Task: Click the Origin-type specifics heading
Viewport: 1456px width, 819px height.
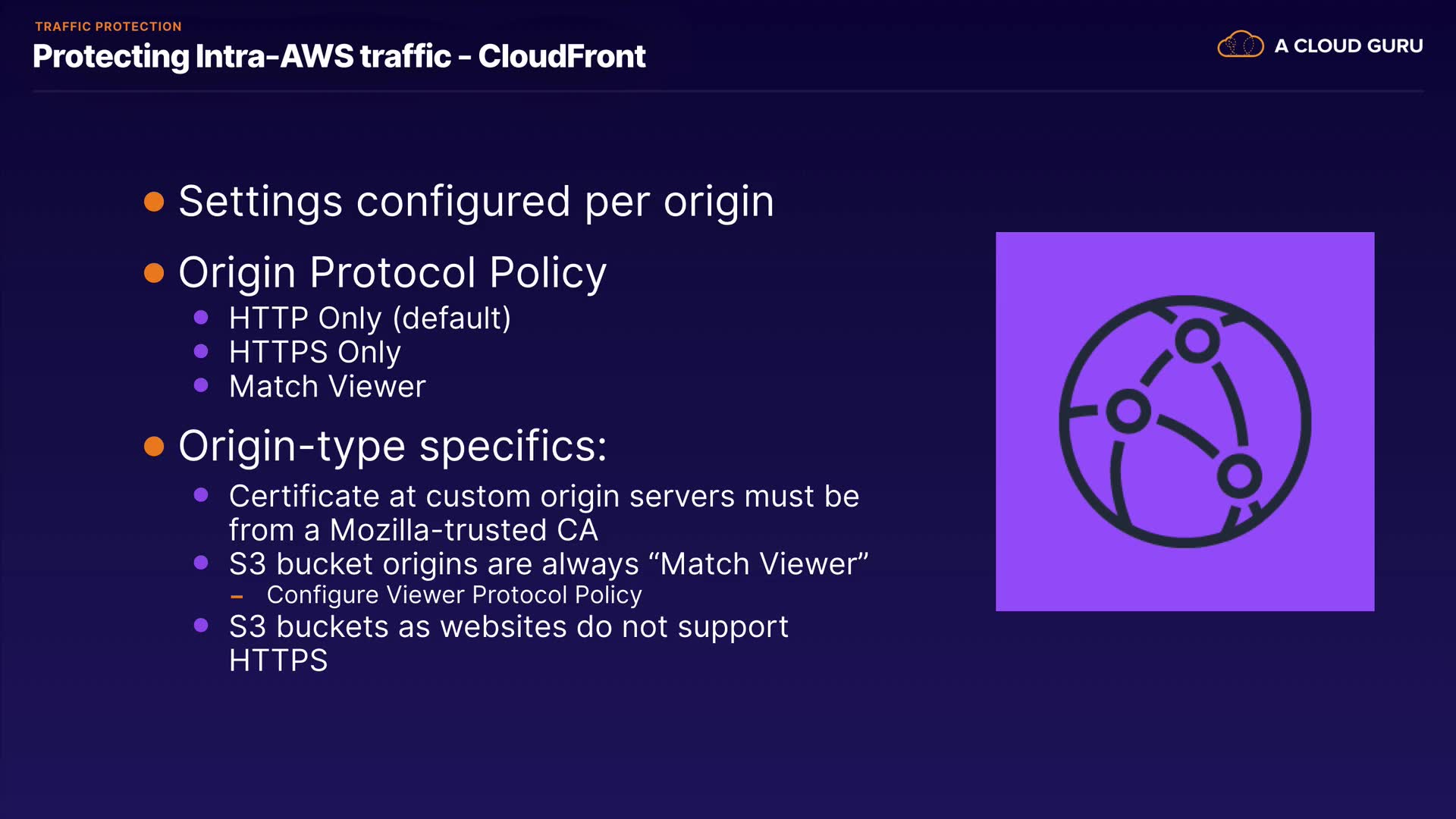Action: point(392,446)
